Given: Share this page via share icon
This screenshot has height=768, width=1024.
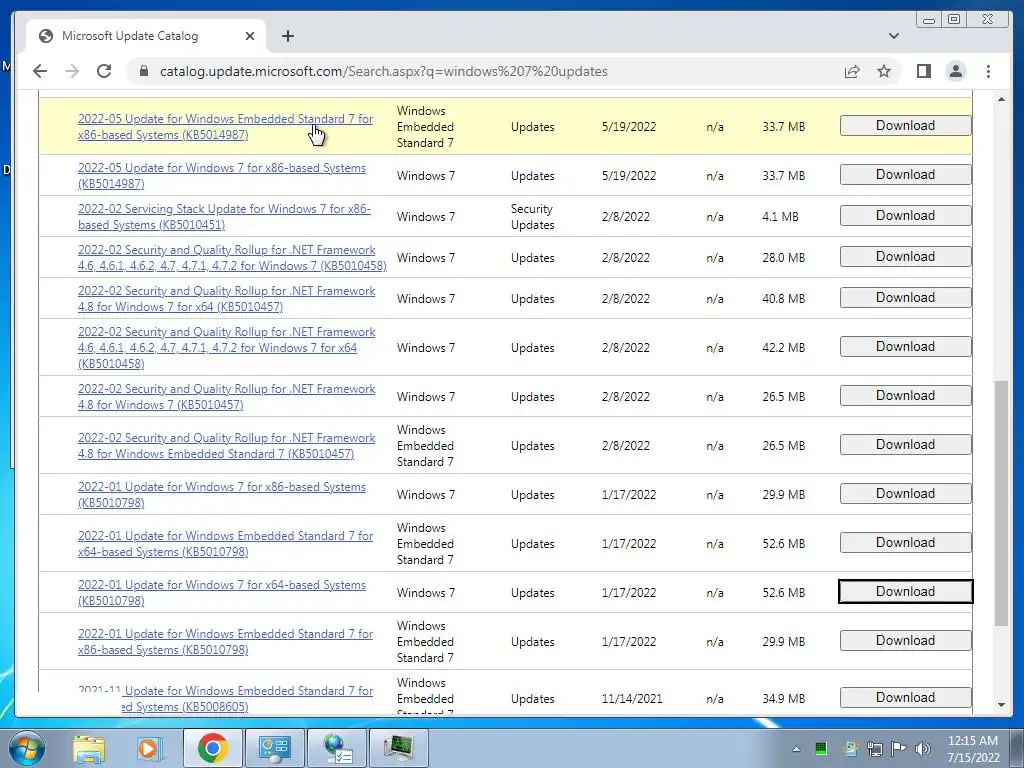Looking at the screenshot, I should click(852, 71).
